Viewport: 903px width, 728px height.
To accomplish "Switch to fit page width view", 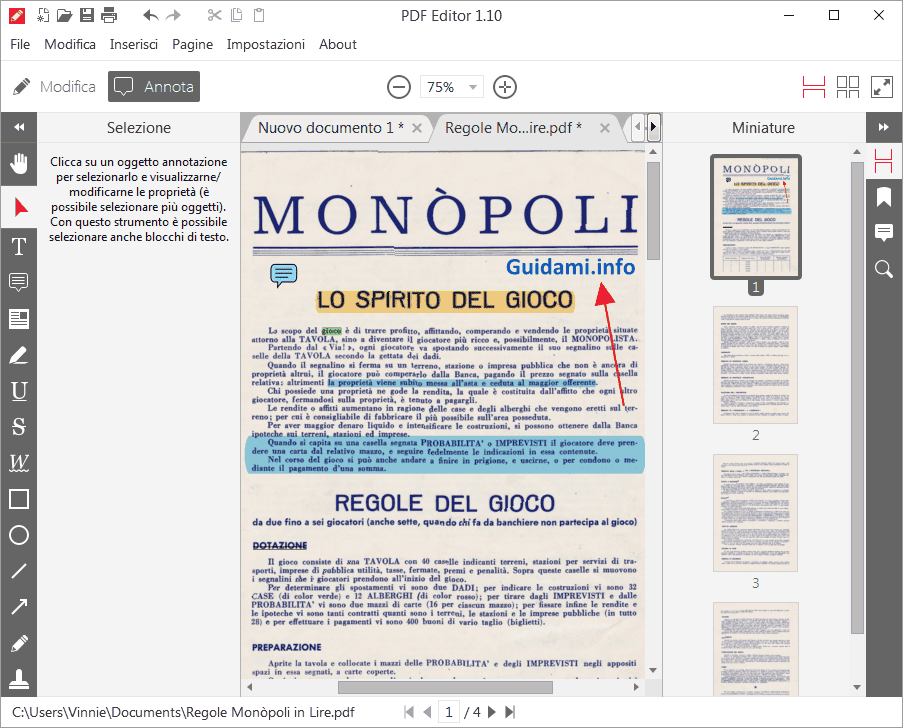I will [814, 87].
